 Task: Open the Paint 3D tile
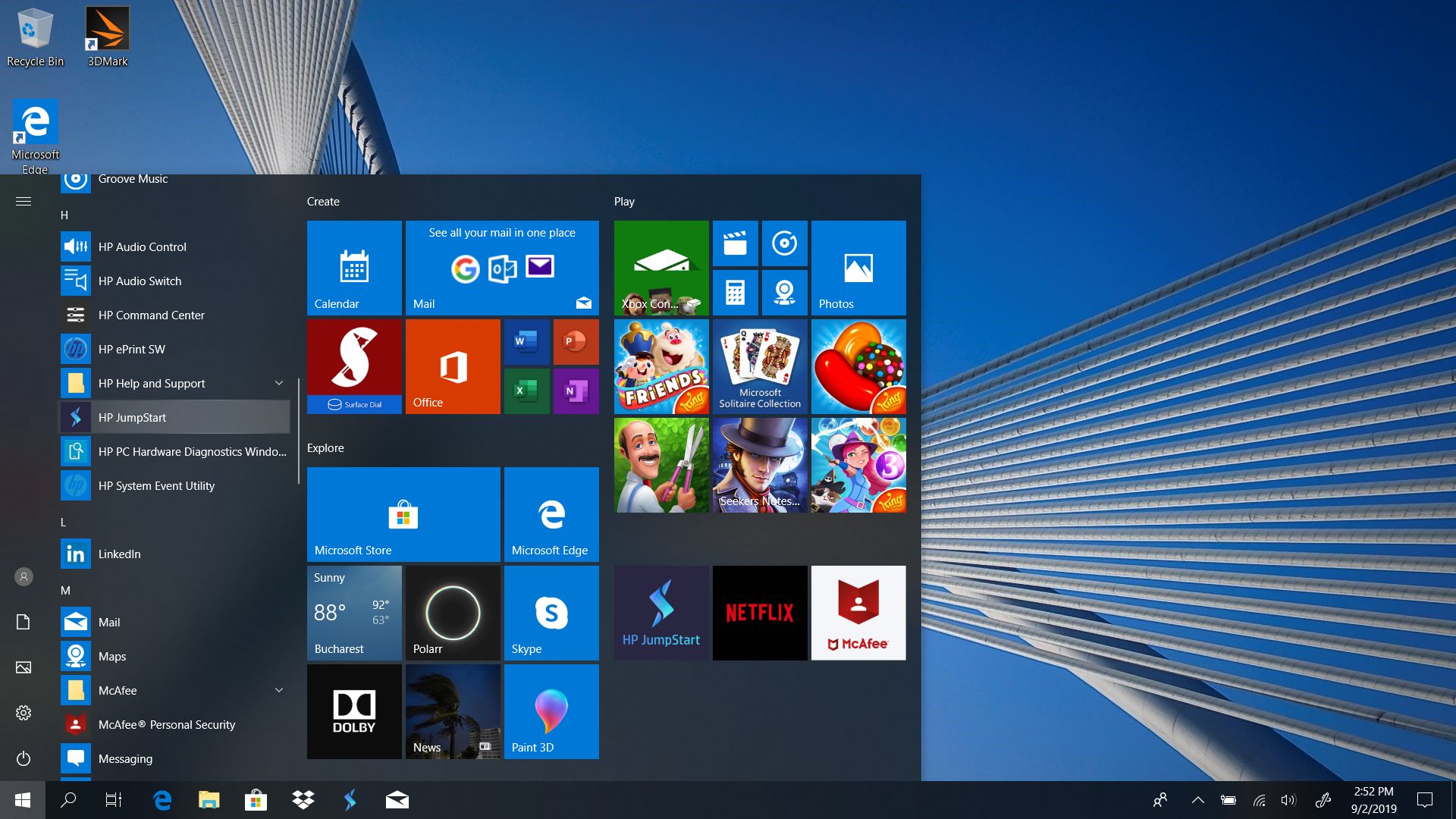tap(551, 711)
